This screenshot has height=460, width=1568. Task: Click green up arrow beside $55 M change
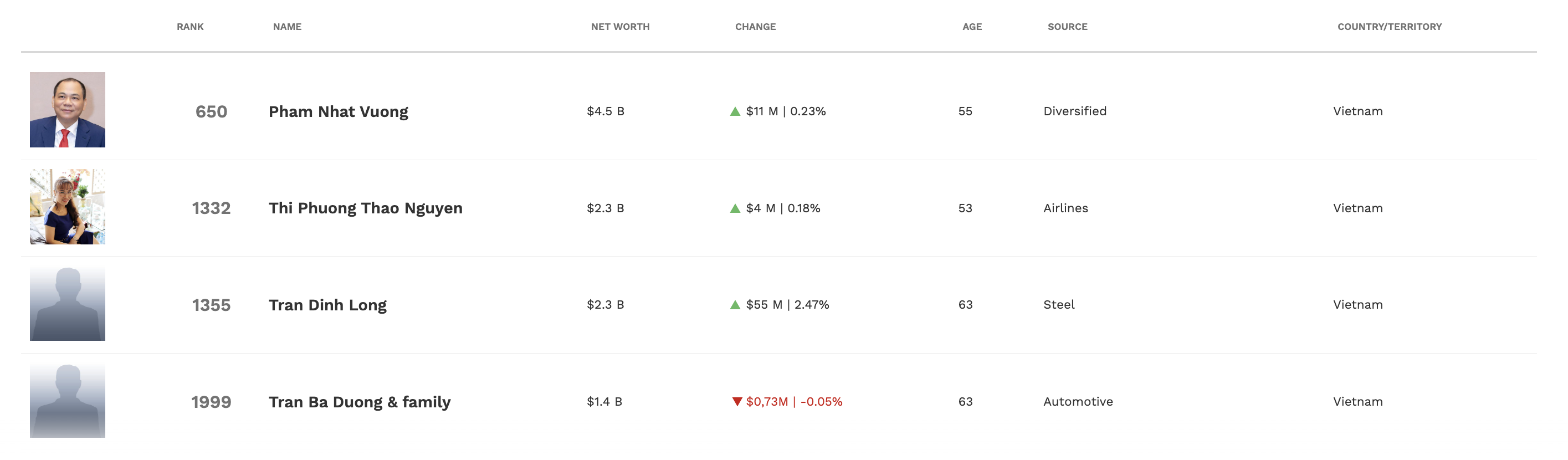click(x=735, y=305)
